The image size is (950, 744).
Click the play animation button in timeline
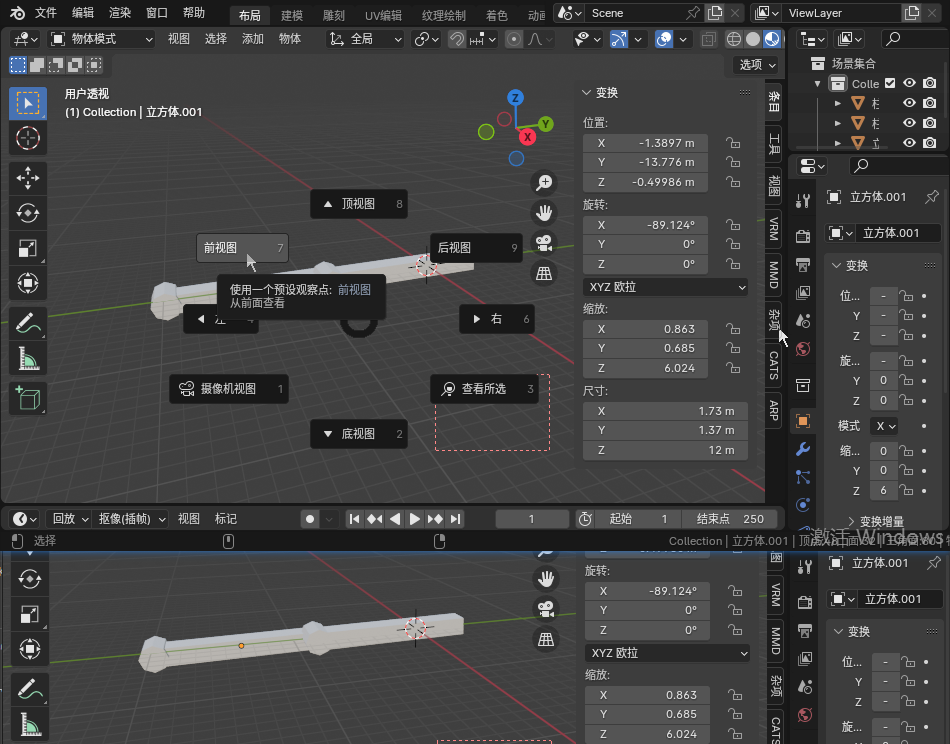[415, 519]
